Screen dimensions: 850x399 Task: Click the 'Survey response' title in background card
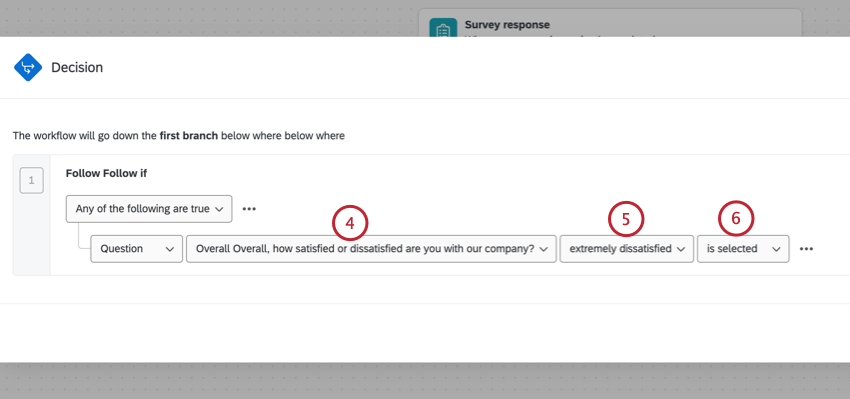[x=507, y=25]
